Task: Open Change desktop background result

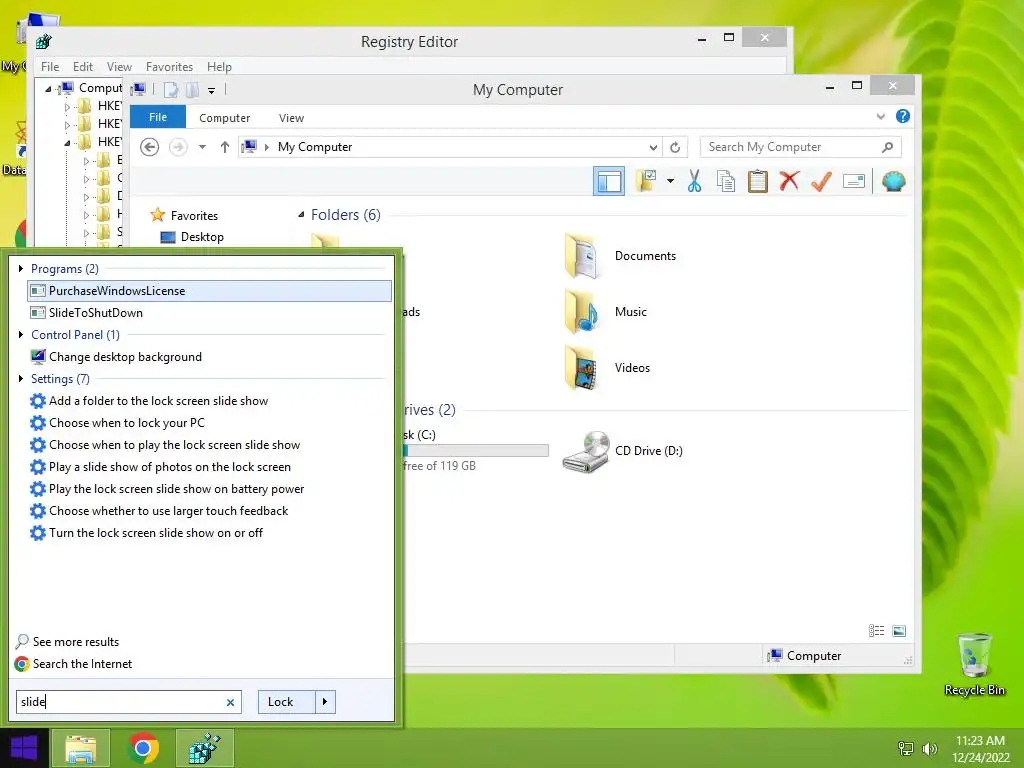Action: pyautogui.click(x=210, y=357)
